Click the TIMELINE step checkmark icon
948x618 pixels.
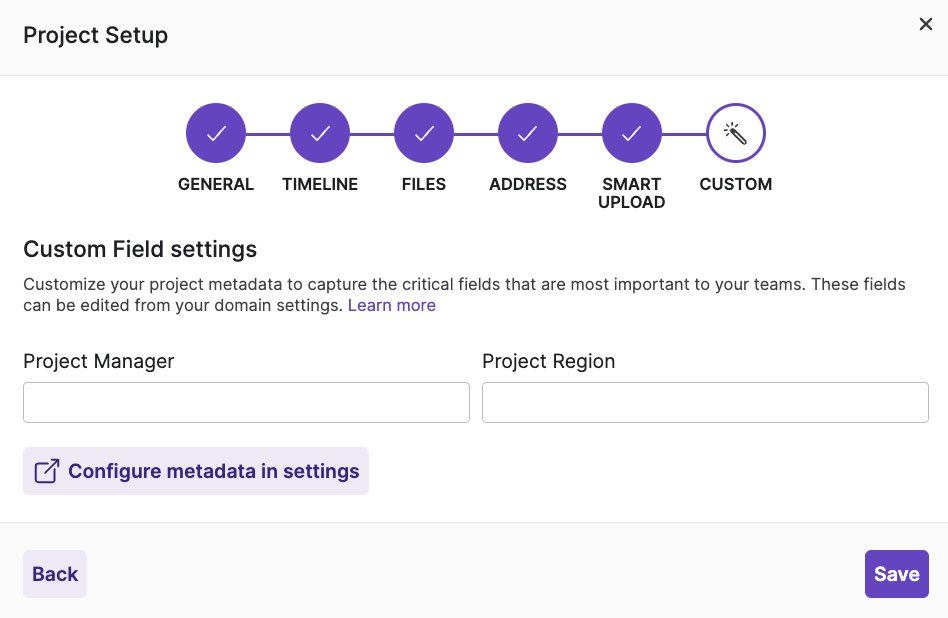pos(320,132)
